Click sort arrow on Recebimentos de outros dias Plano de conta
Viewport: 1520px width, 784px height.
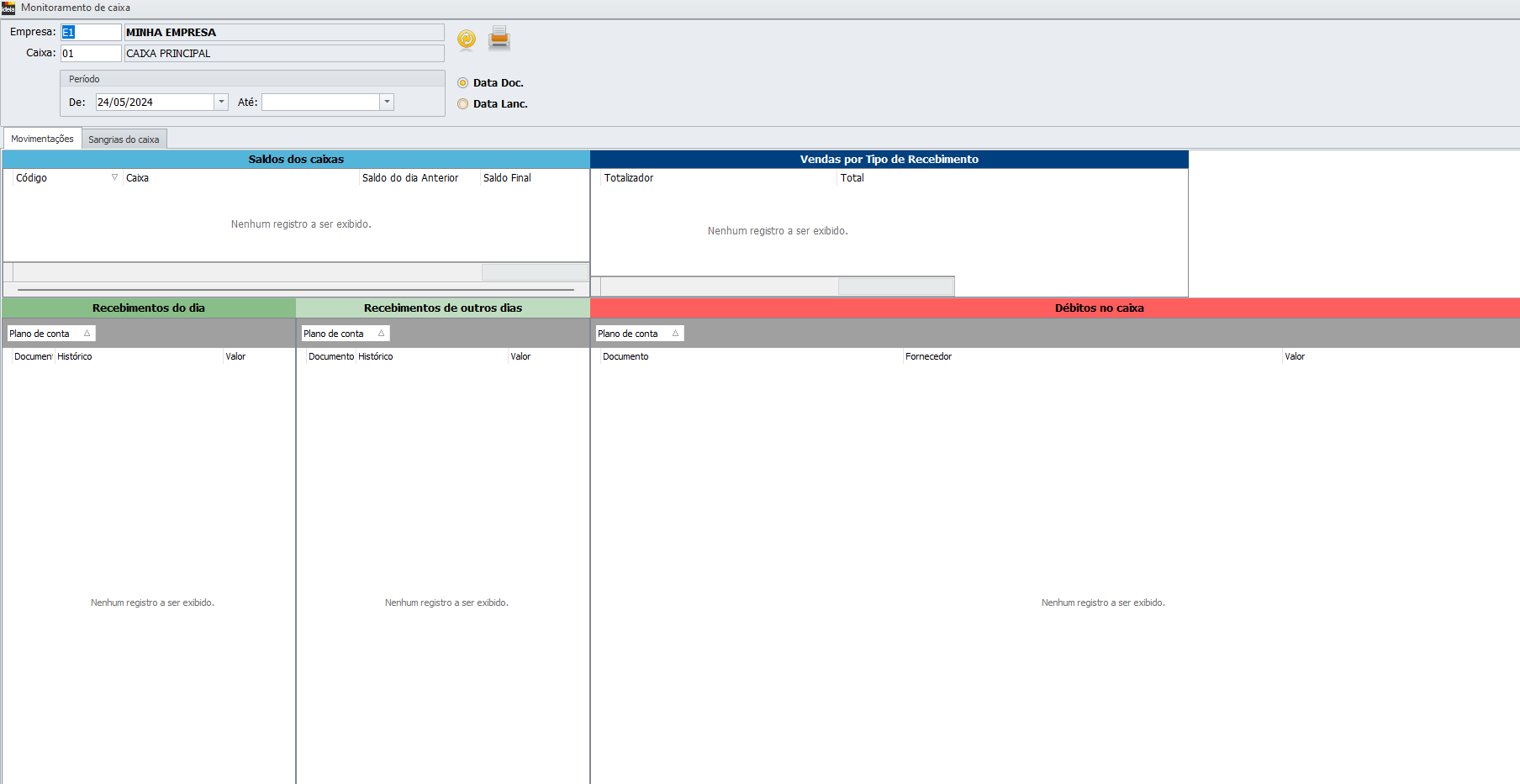(x=381, y=334)
